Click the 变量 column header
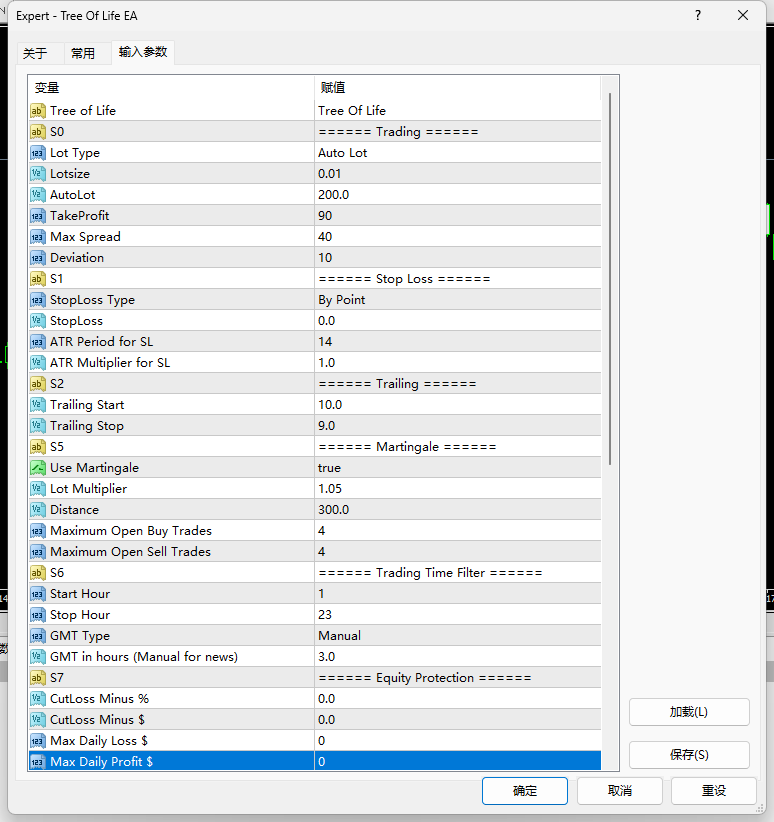 tap(171, 88)
